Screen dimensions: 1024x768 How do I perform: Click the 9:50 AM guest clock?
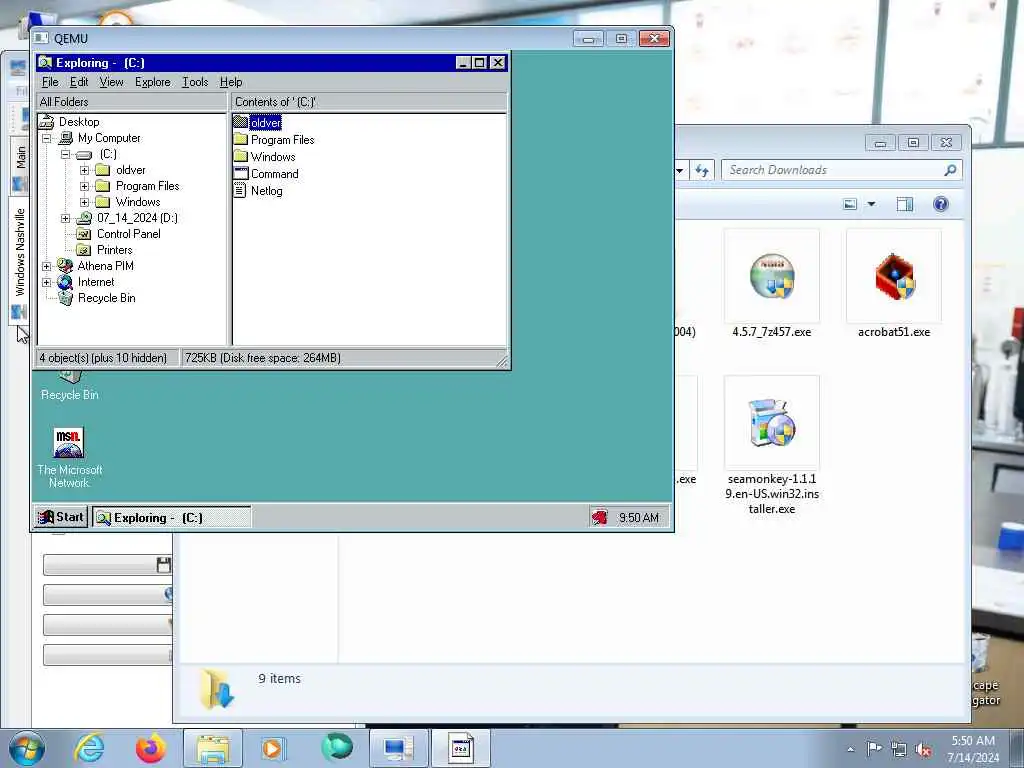click(639, 518)
